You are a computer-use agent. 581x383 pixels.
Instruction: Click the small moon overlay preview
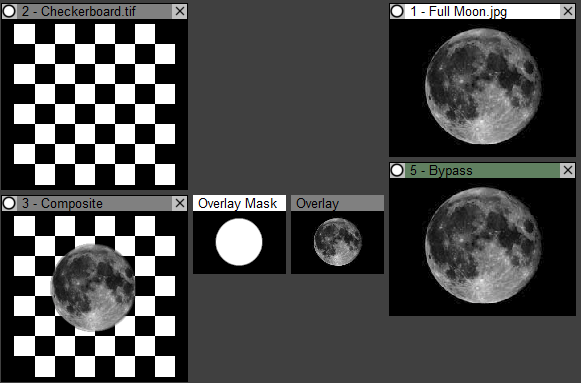(x=337, y=242)
